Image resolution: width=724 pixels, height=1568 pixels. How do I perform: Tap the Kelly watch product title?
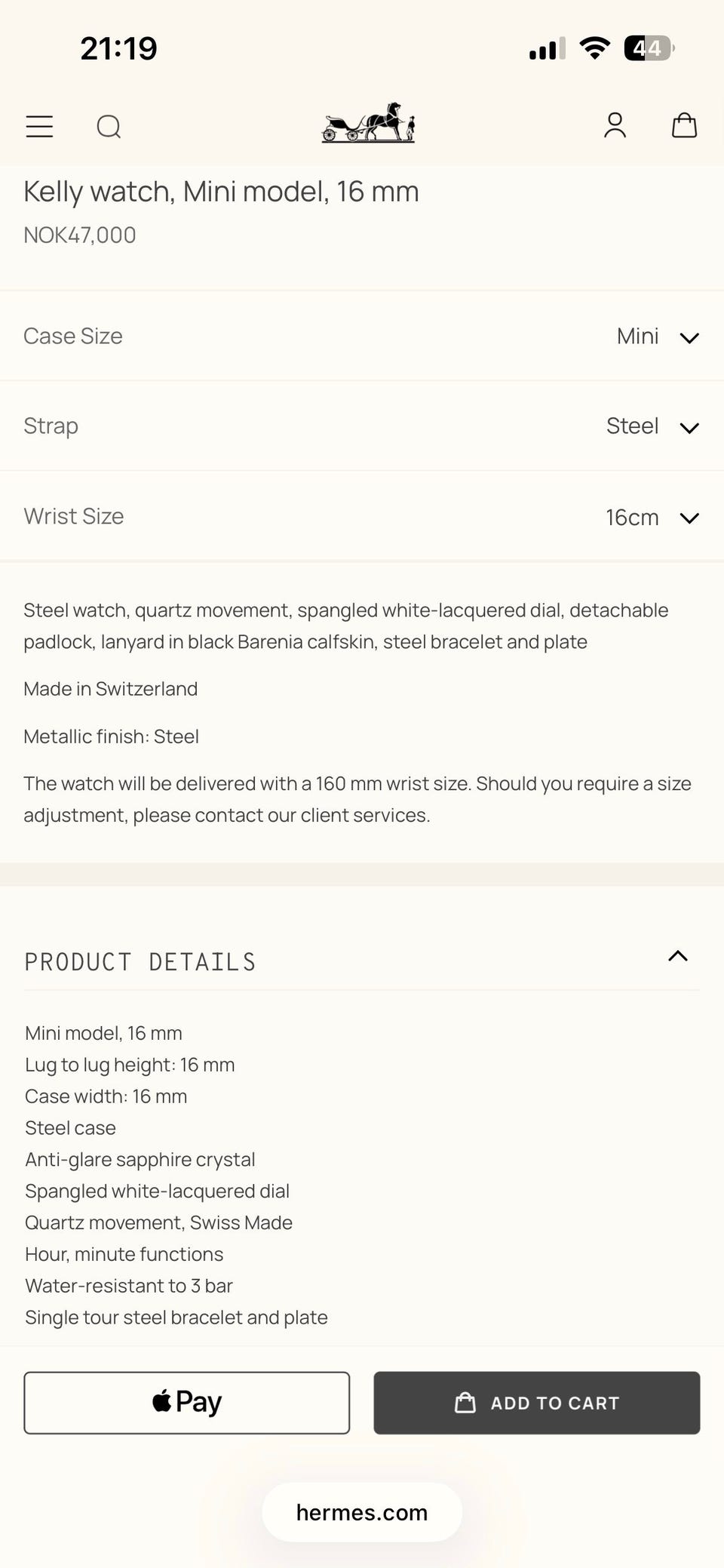[x=221, y=192]
